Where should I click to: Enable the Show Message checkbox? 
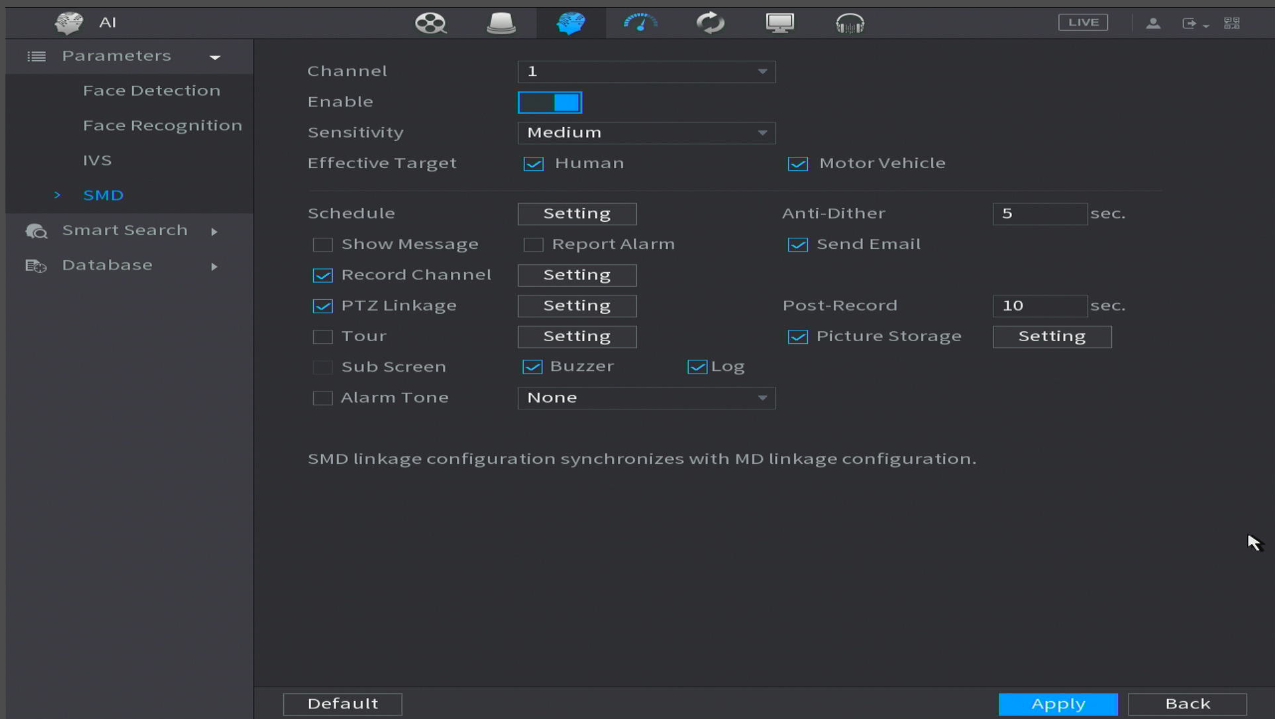[x=322, y=245]
